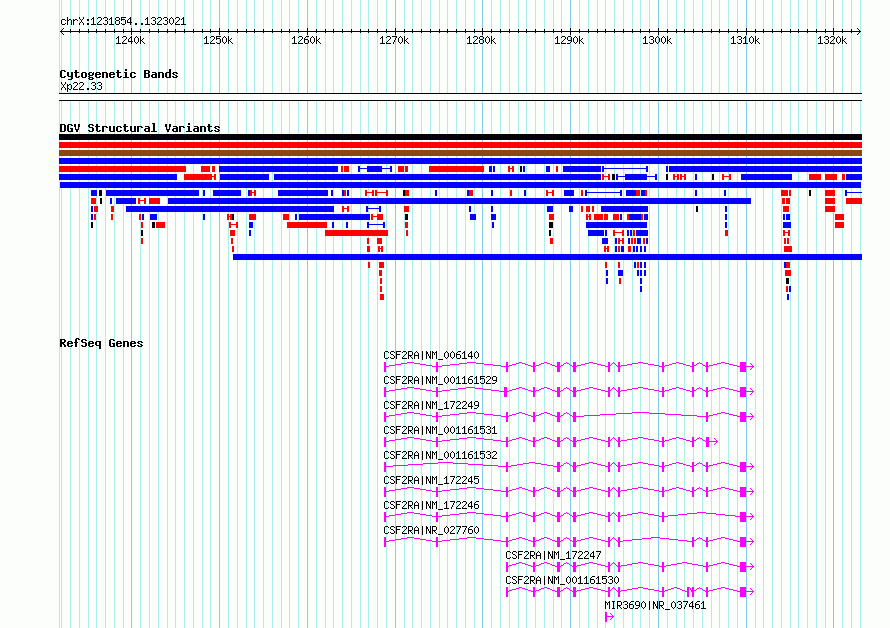Select the CSF2RA|NM_001161530 transcript label
Screen dimensions: 890x628
coord(562,580)
